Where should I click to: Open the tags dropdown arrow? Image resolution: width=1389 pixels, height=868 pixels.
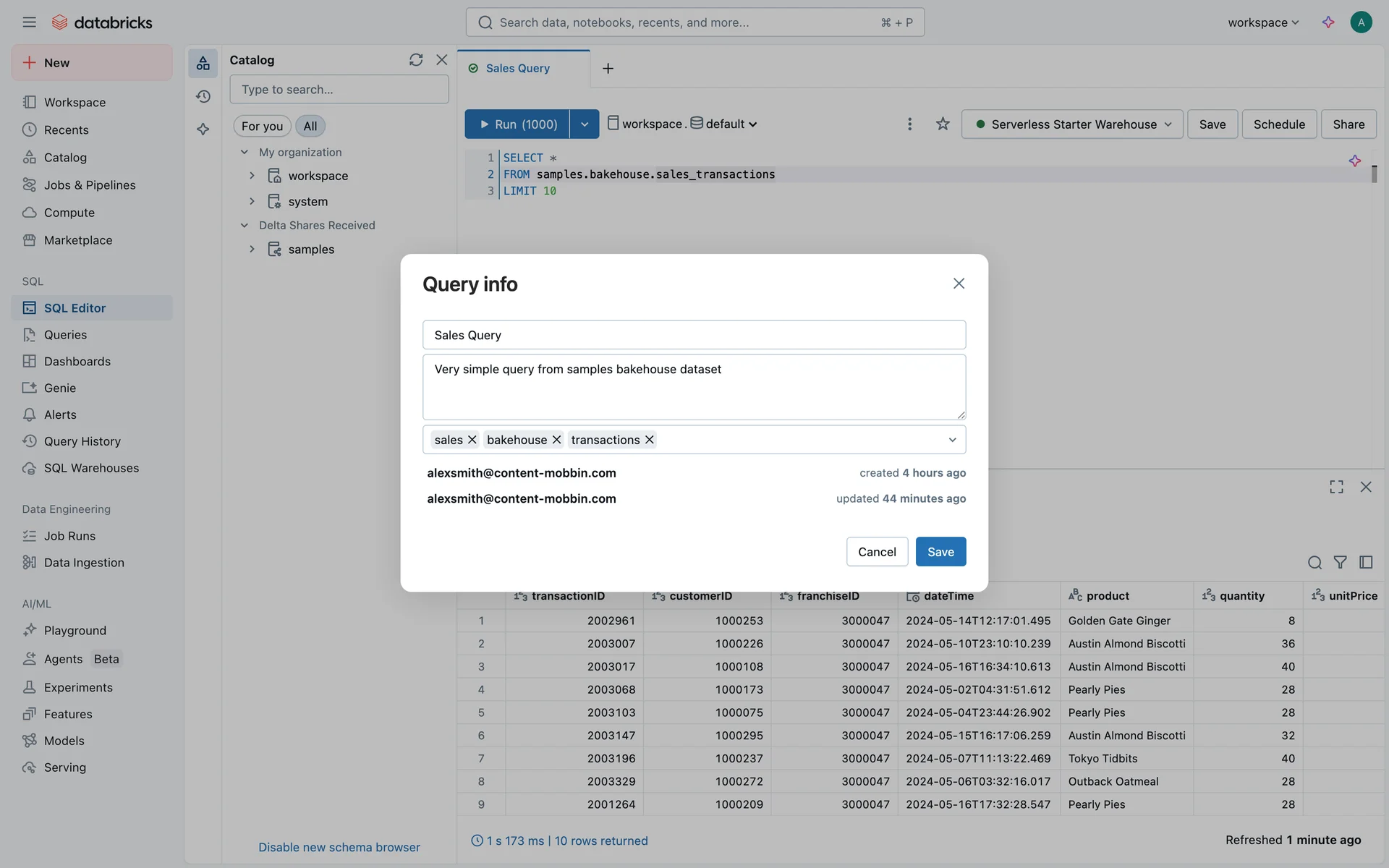point(952,440)
